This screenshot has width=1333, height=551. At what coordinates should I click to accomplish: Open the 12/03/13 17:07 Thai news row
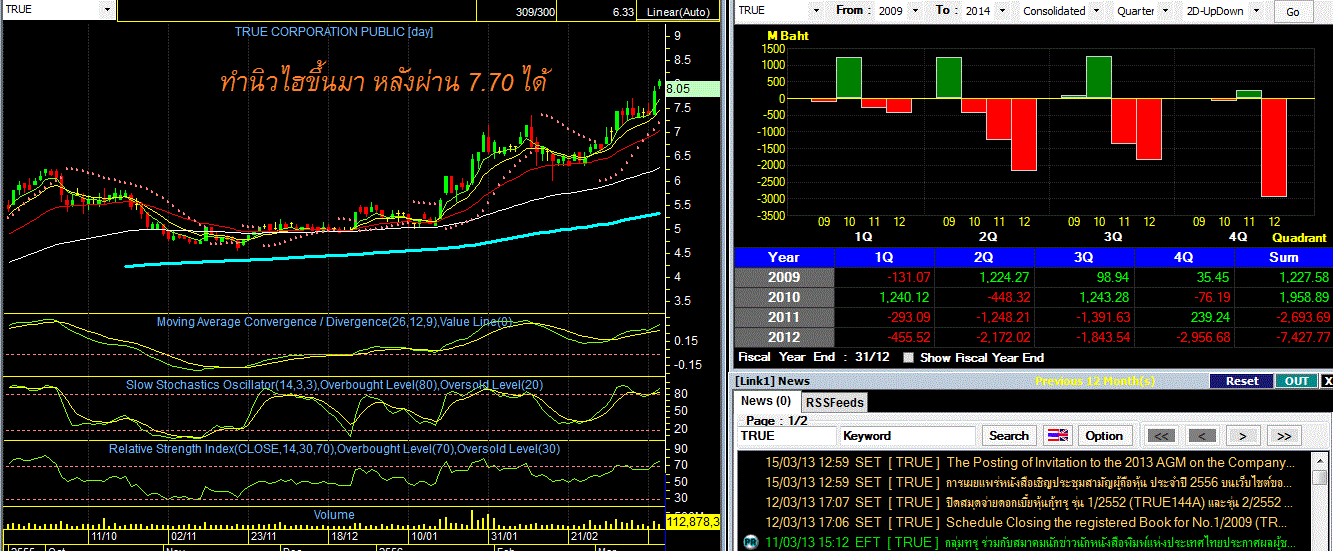[x=1026, y=502]
